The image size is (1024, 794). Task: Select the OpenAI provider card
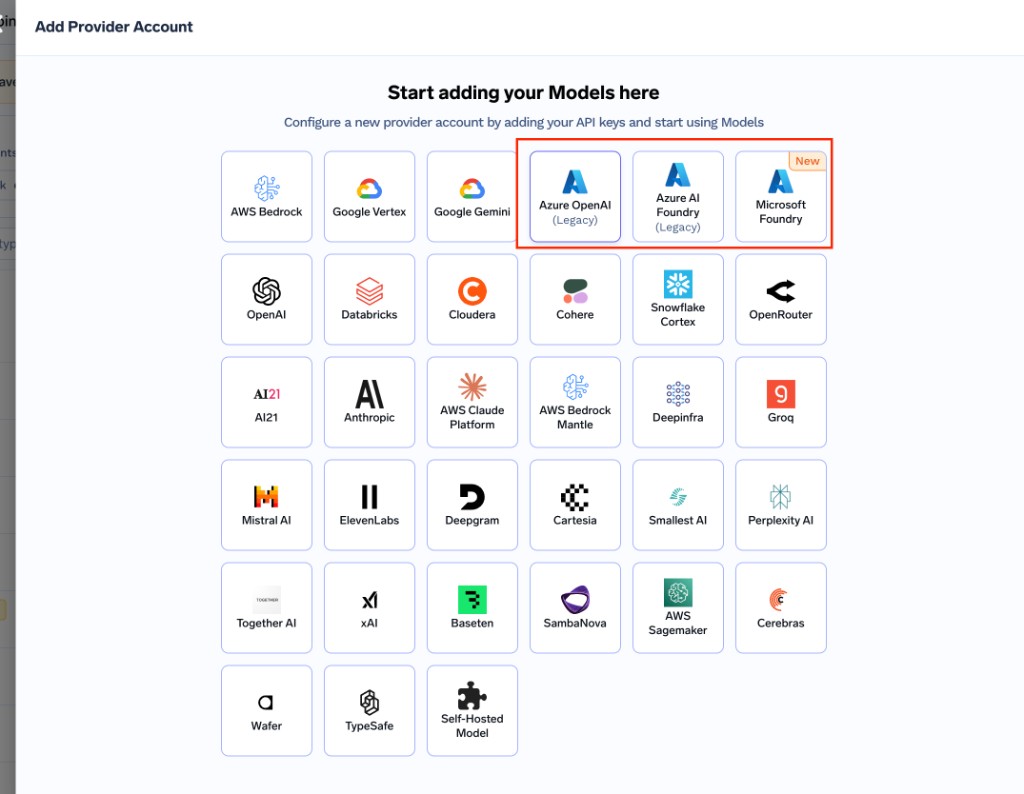[x=266, y=299]
